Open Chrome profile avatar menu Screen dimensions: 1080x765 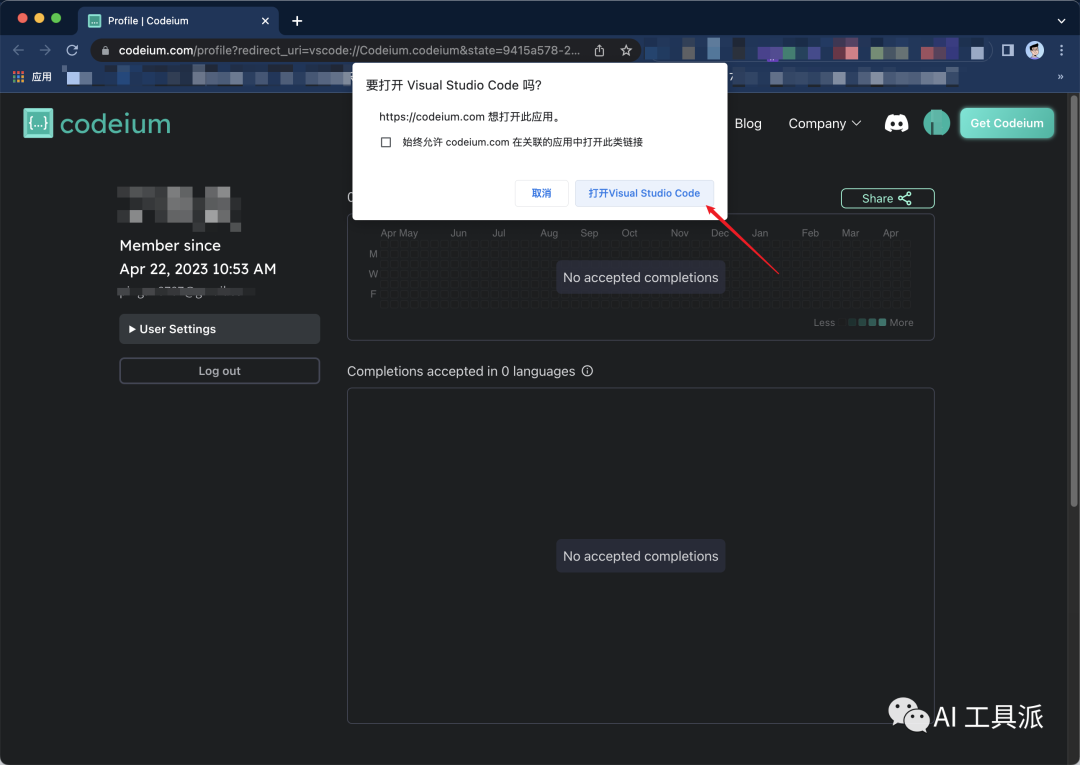tap(1035, 50)
